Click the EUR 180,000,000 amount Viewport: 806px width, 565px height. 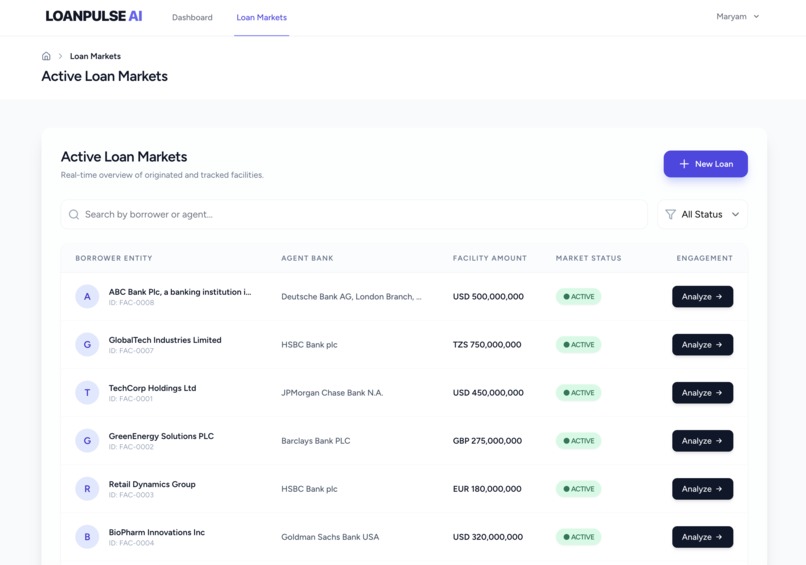487,489
